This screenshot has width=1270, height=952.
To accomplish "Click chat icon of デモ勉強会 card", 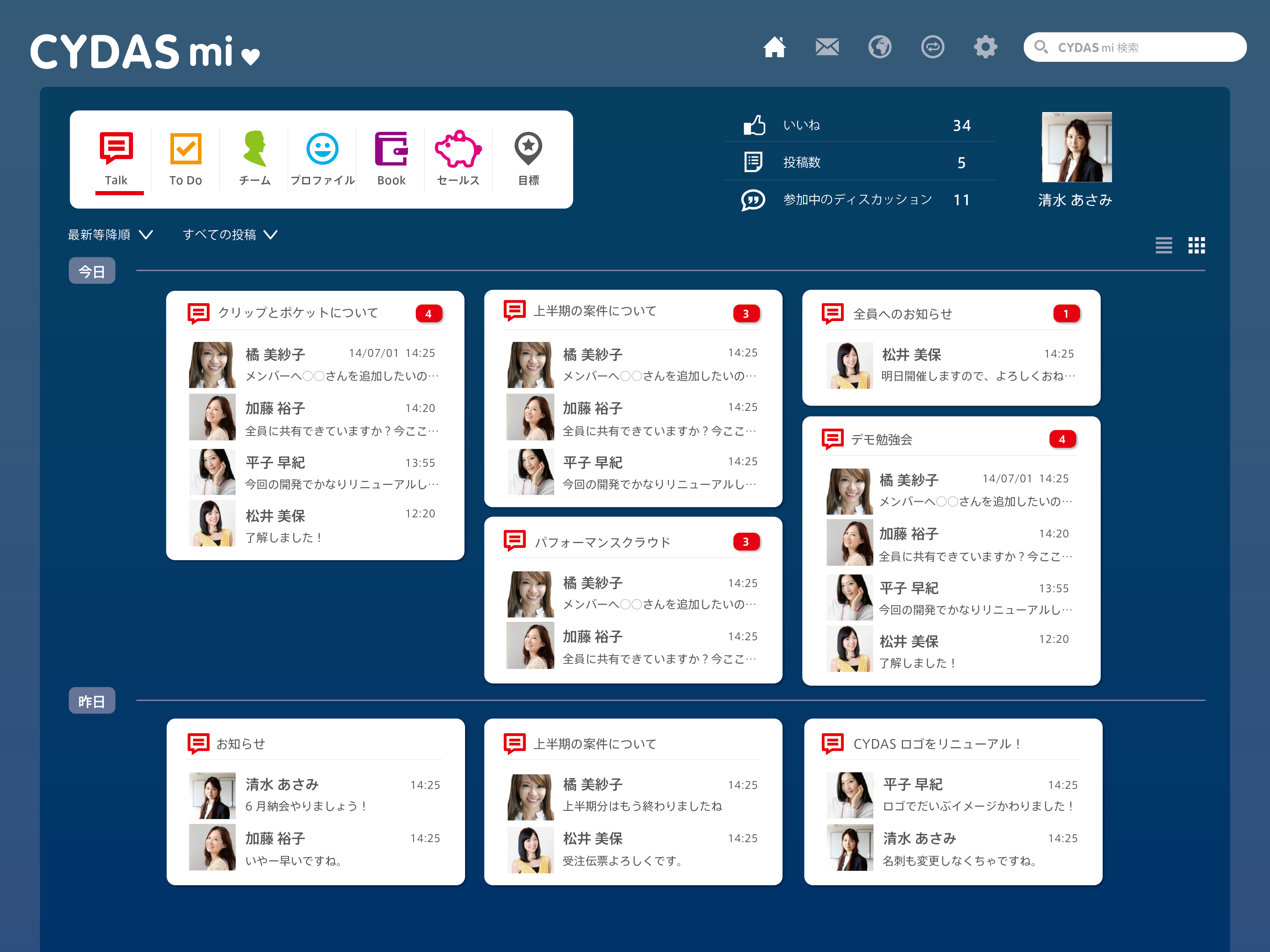I will tap(833, 439).
